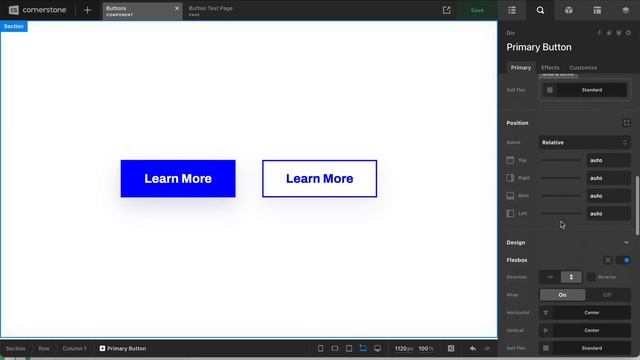Image resolution: width=640 pixels, height=360 pixels.
Task: Open the elements cube icon
Action: coord(569,10)
